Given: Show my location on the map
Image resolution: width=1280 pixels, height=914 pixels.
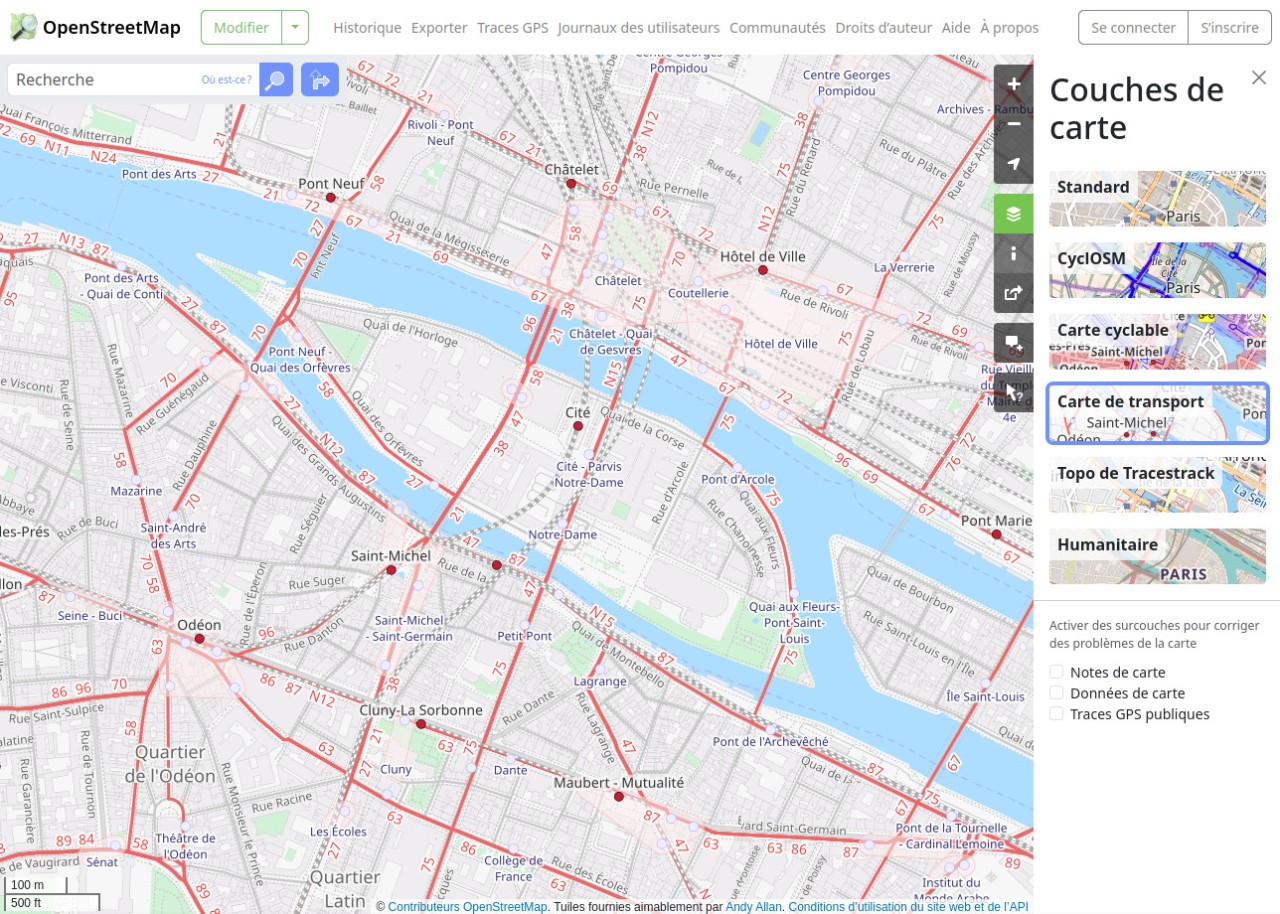Looking at the screenshot, I should 1014,164.
